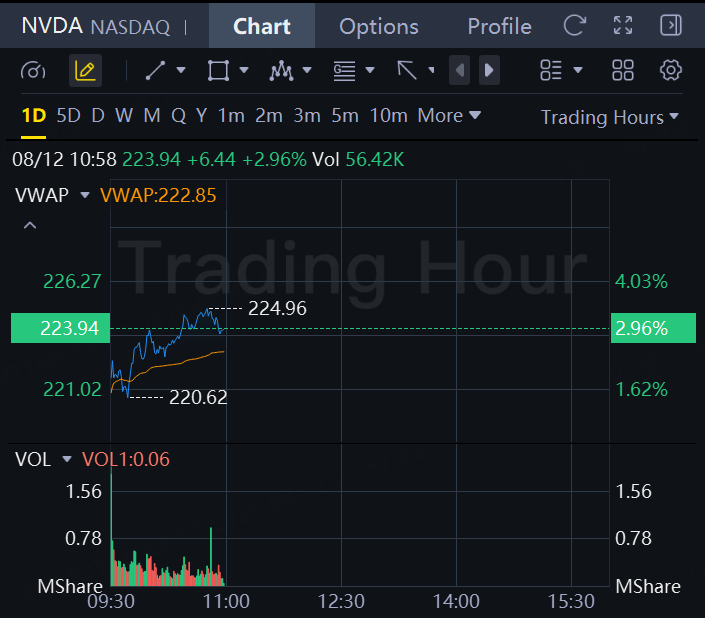Collapse the VWAP panel with the chevron
This screenshot has height=618, width=705.
(x=30, y=225)
